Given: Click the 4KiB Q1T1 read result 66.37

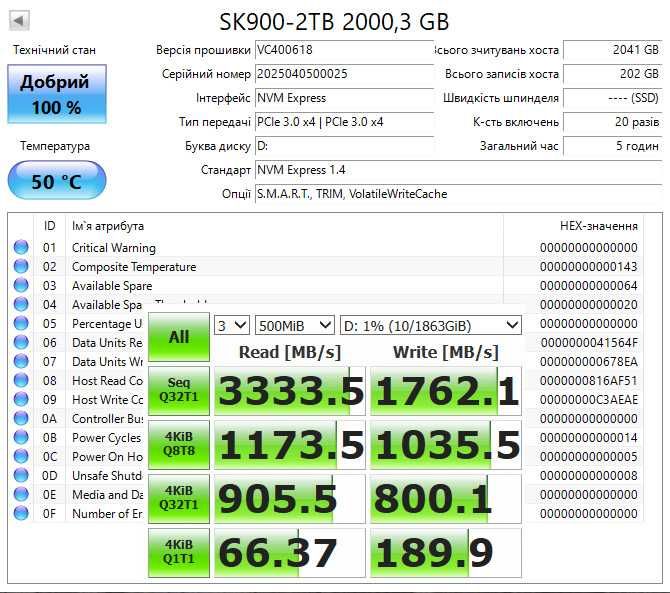Looking at the screenshot, I should pos(290,553).
